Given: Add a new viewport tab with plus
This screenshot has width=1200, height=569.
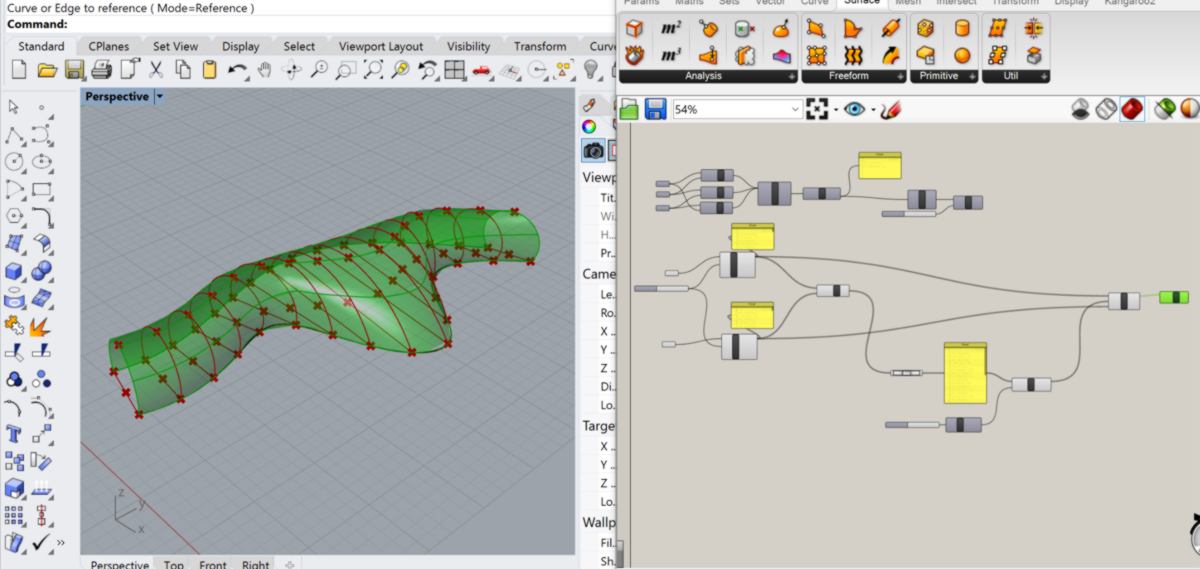Looking at the screenshot, I should click(x=289, y=564).
